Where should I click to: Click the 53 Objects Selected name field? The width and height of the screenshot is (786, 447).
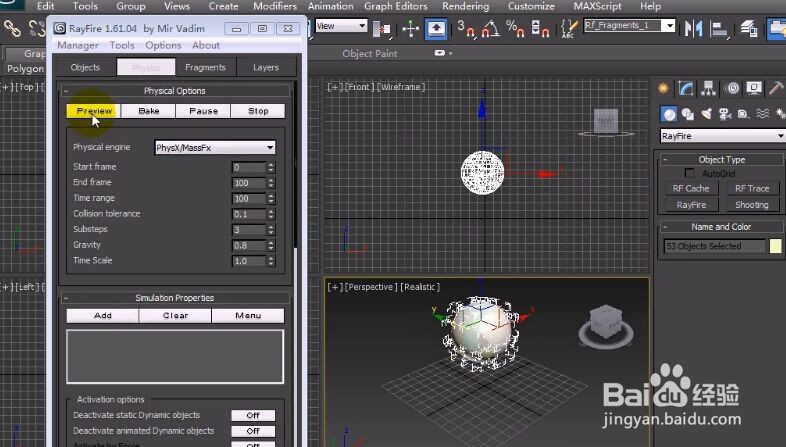coord(715,246)
